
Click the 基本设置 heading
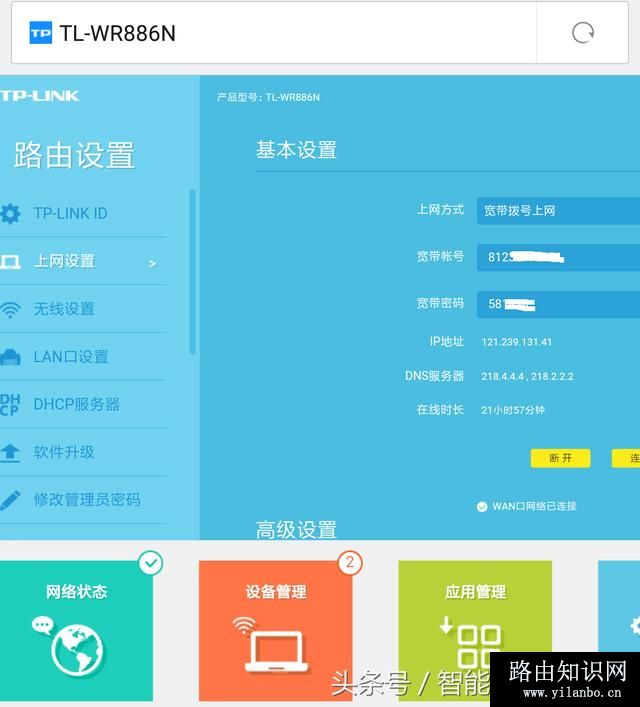coord(296,150)
